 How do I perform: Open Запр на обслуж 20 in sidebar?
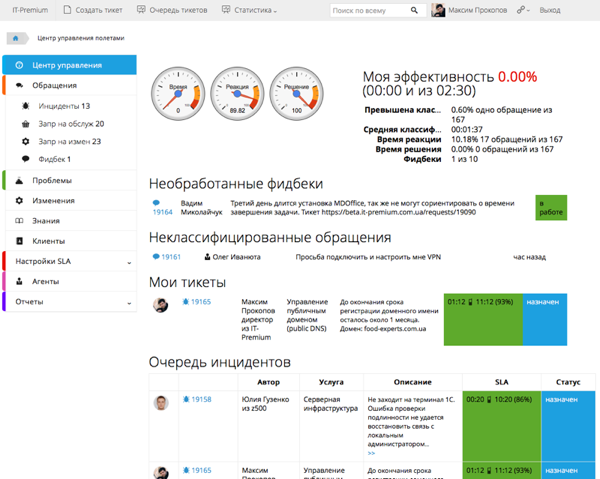coord(71,124)
